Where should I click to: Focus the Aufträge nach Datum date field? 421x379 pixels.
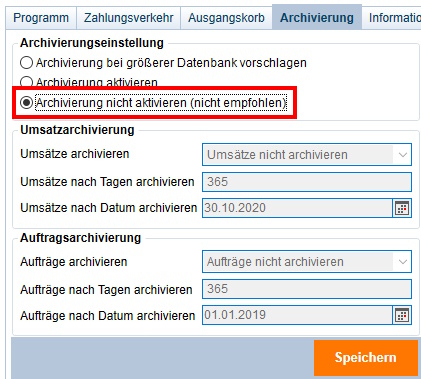click(297, 315)
